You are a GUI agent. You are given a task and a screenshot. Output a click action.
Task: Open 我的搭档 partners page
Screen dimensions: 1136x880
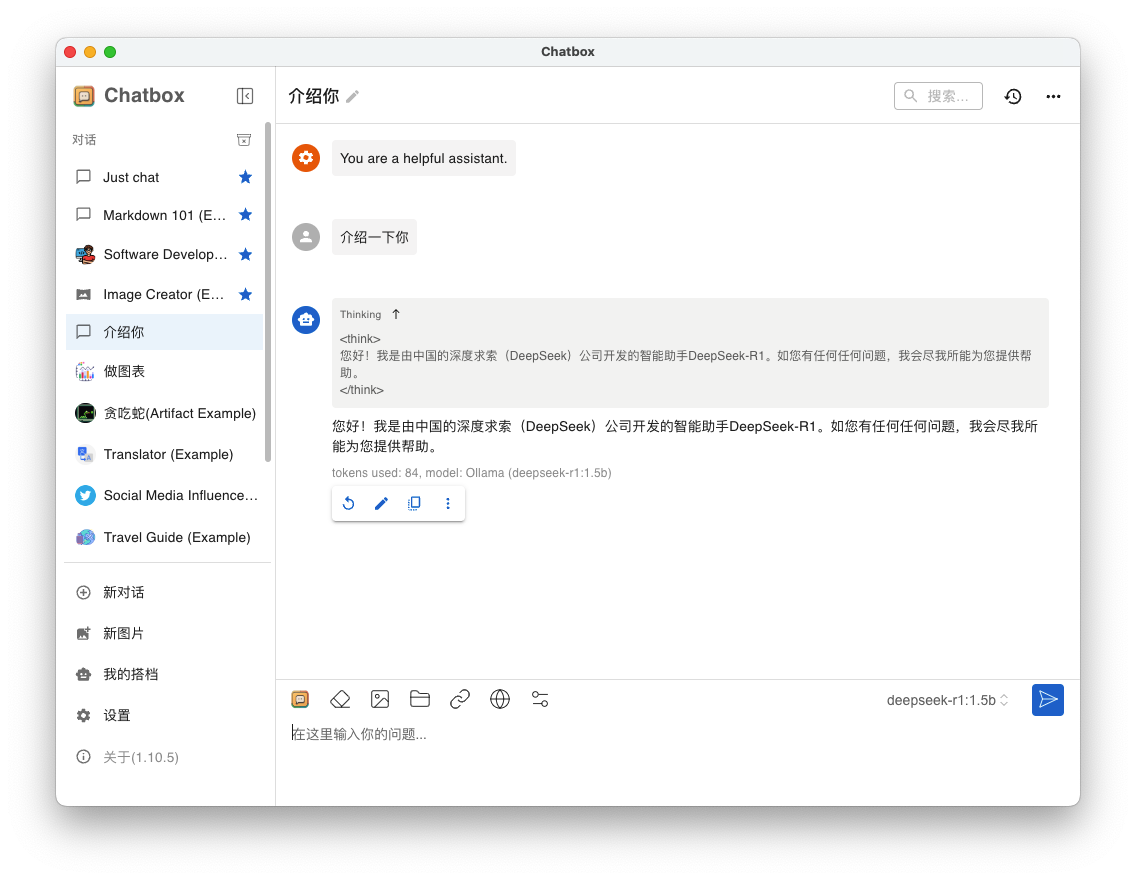[x=164, y=674]
